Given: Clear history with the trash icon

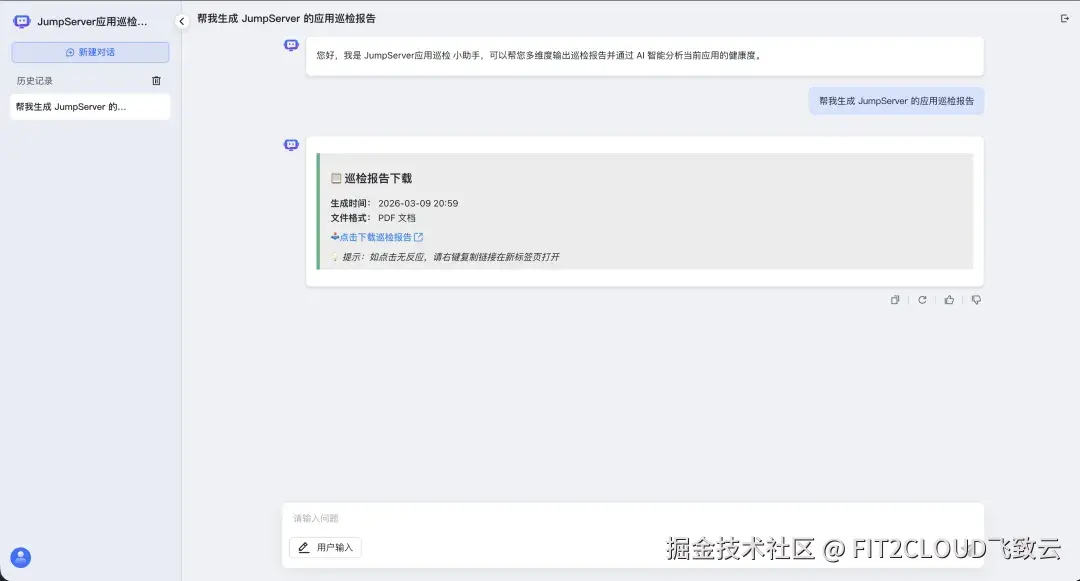Looking at the screenshot, I should [x=156, y=81].
